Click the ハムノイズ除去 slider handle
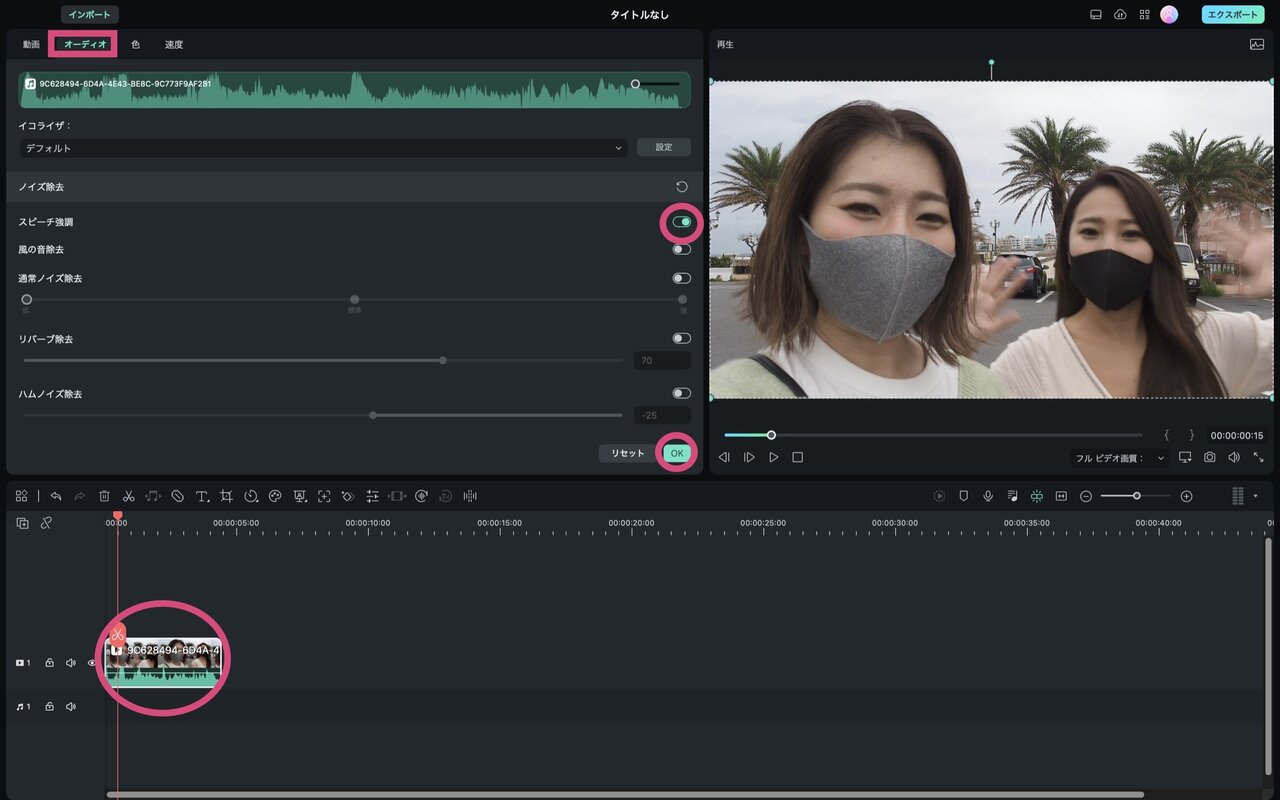 pos(373,415)
